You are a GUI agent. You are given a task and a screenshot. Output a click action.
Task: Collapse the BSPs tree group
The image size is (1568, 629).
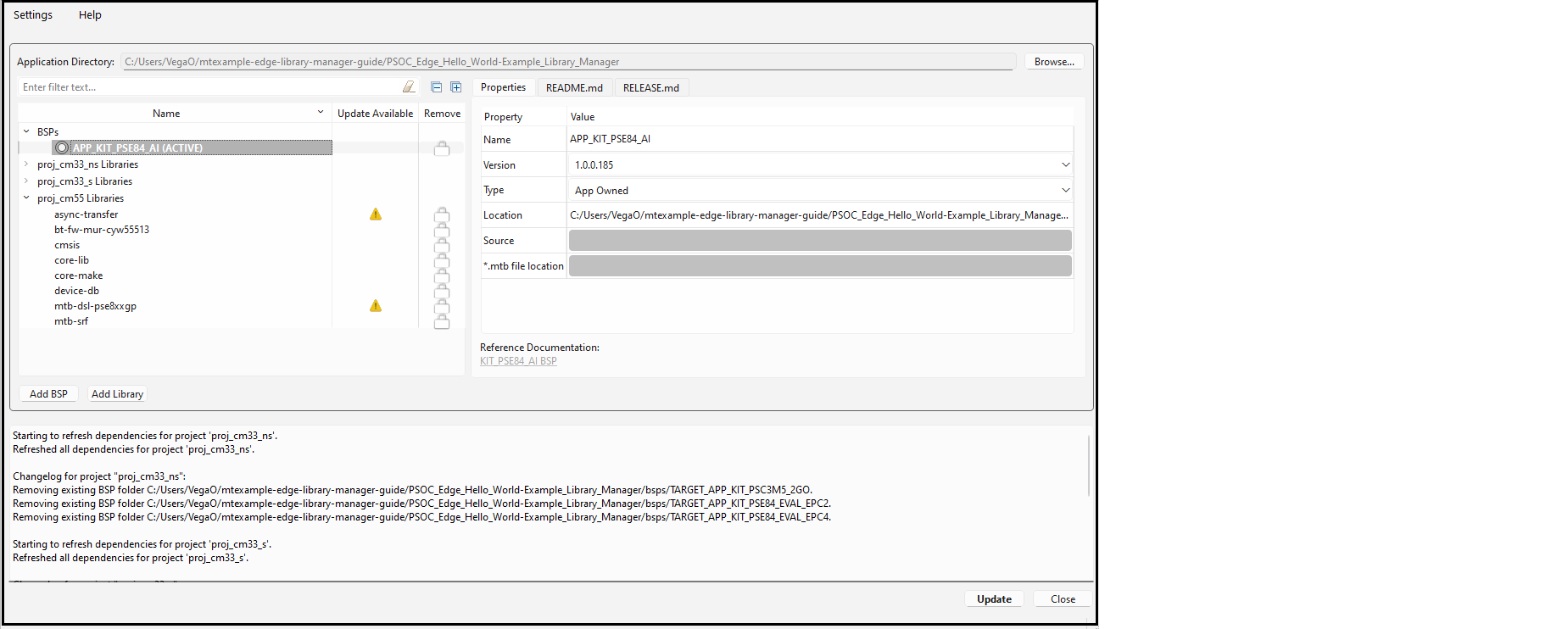pos(26,131)
